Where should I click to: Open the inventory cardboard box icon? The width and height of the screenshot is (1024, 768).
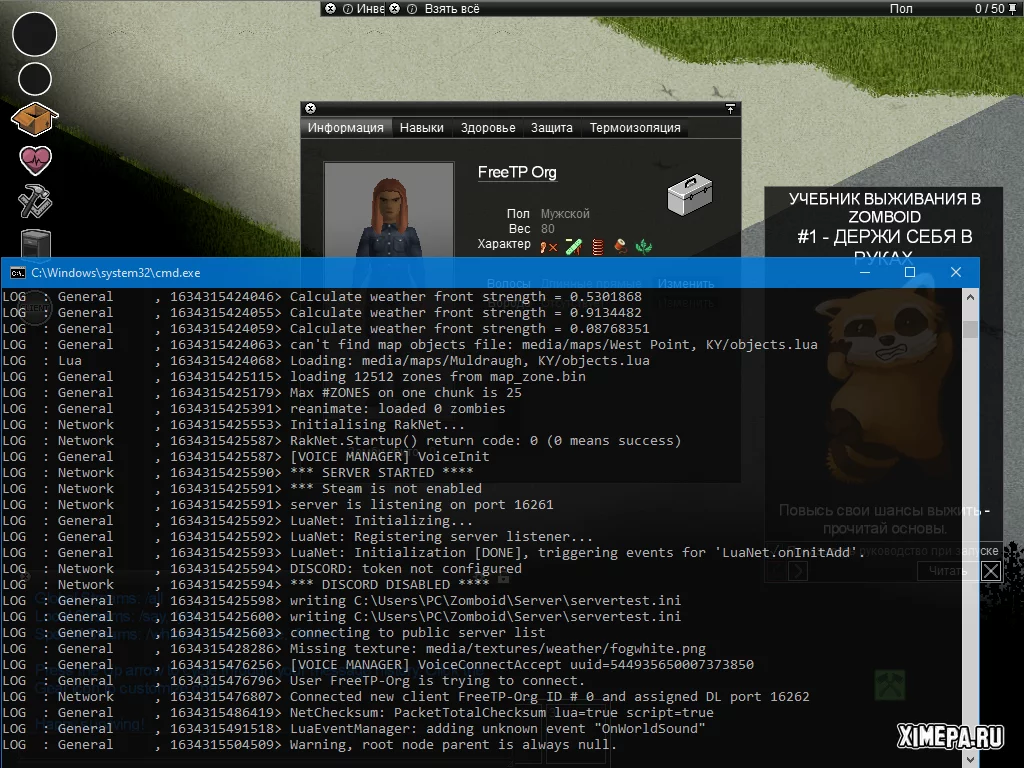34,120
